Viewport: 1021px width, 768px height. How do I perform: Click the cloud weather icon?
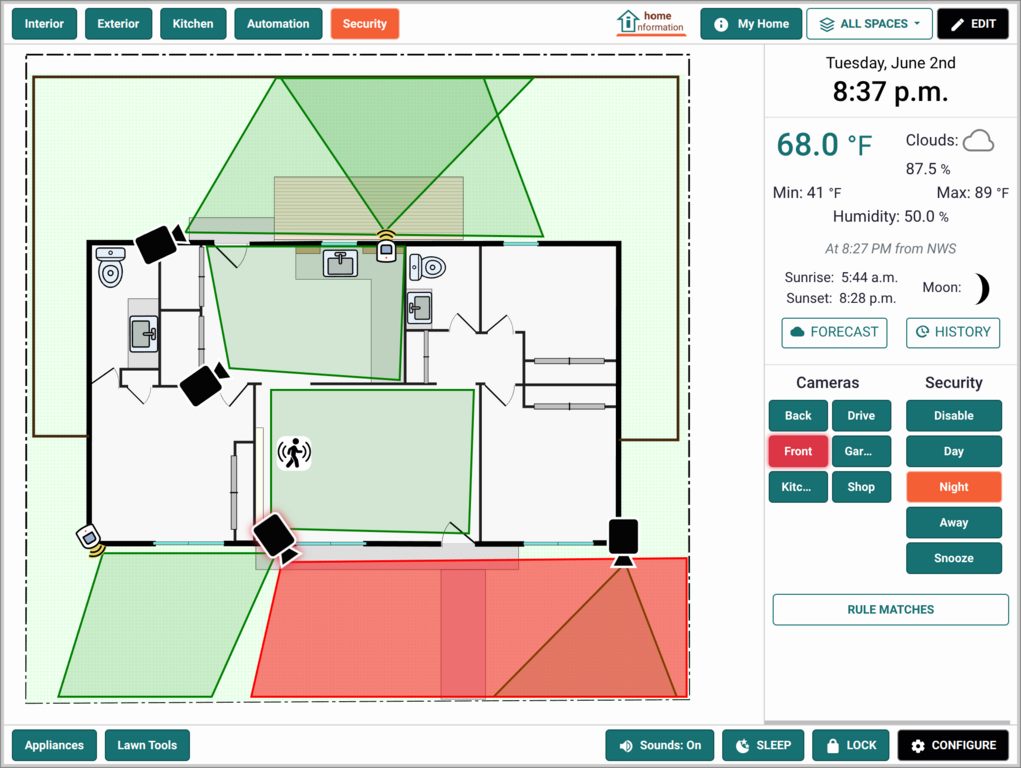click(978, 141)
